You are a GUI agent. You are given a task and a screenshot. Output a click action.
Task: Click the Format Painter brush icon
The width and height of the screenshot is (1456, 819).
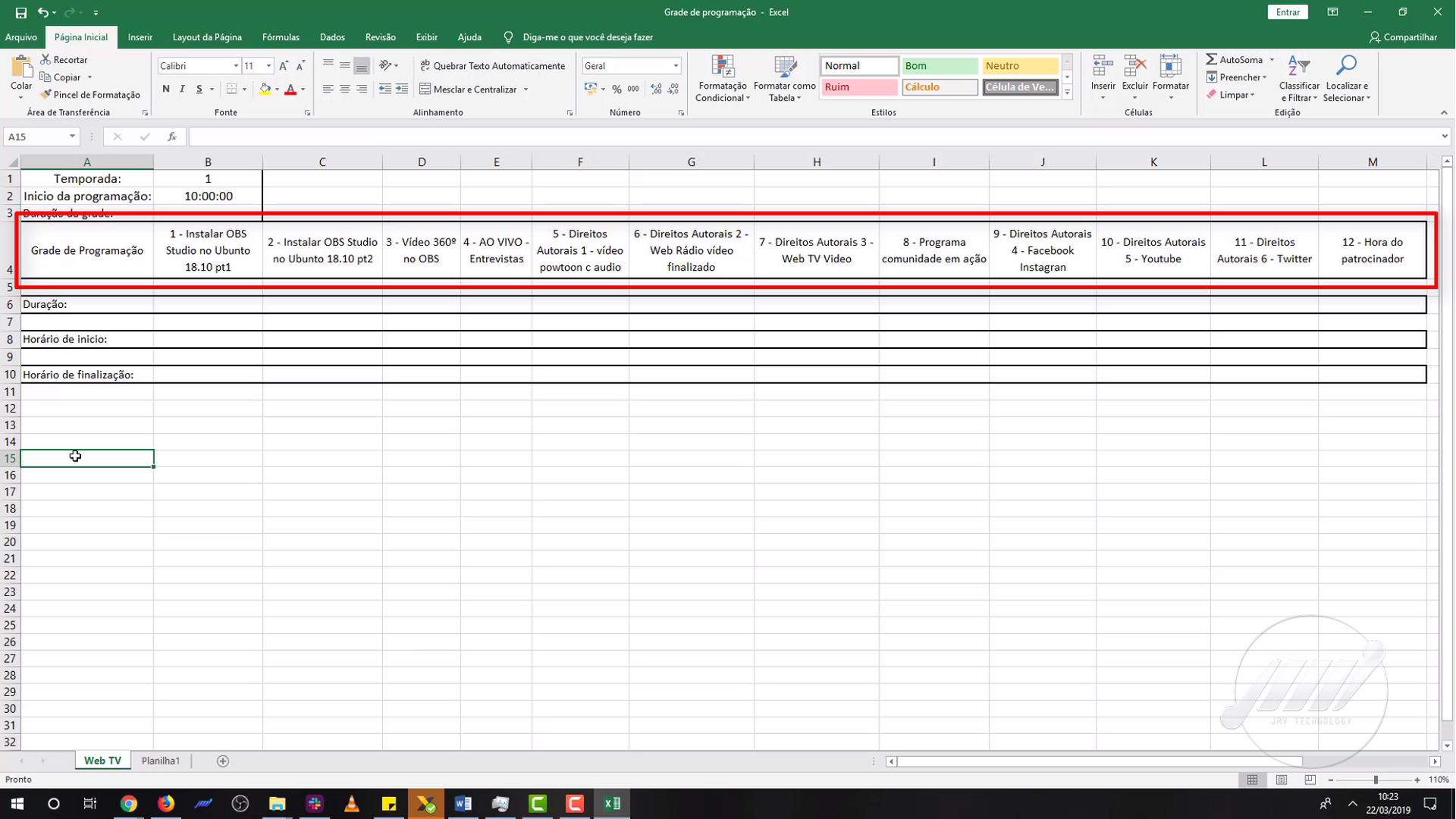(x=46, y=95)
